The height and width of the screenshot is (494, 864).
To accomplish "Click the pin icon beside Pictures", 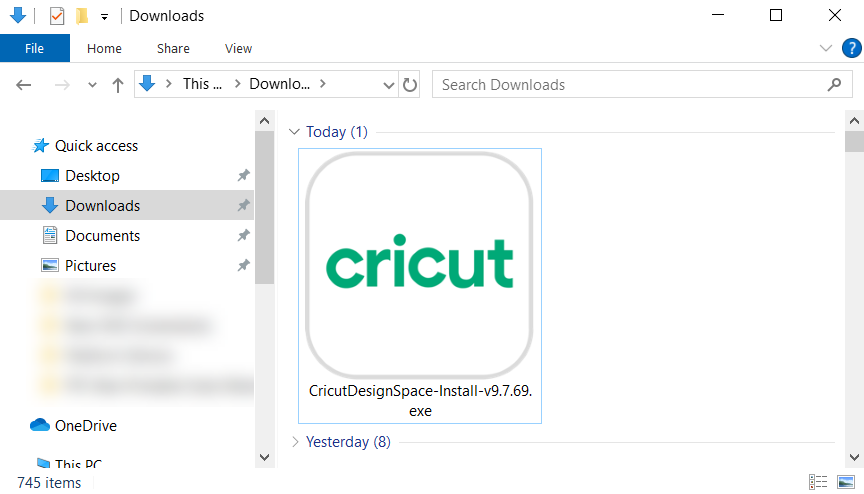I will pos(243,265).
